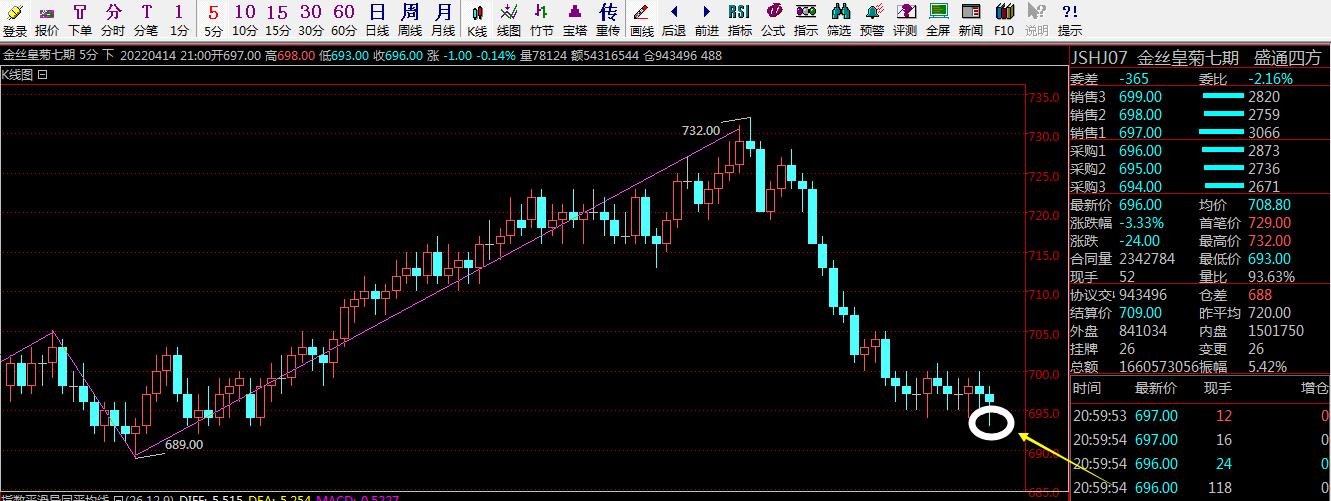Open the 新闻 news panel
1331x501 pixels.
coord(971,19)
